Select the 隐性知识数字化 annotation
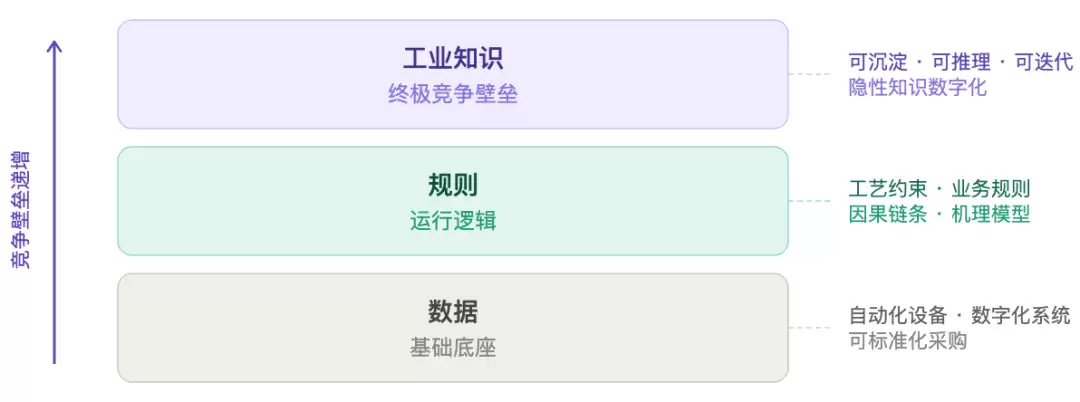Screen dimensions: 1080x402 (x=917, y=87)
